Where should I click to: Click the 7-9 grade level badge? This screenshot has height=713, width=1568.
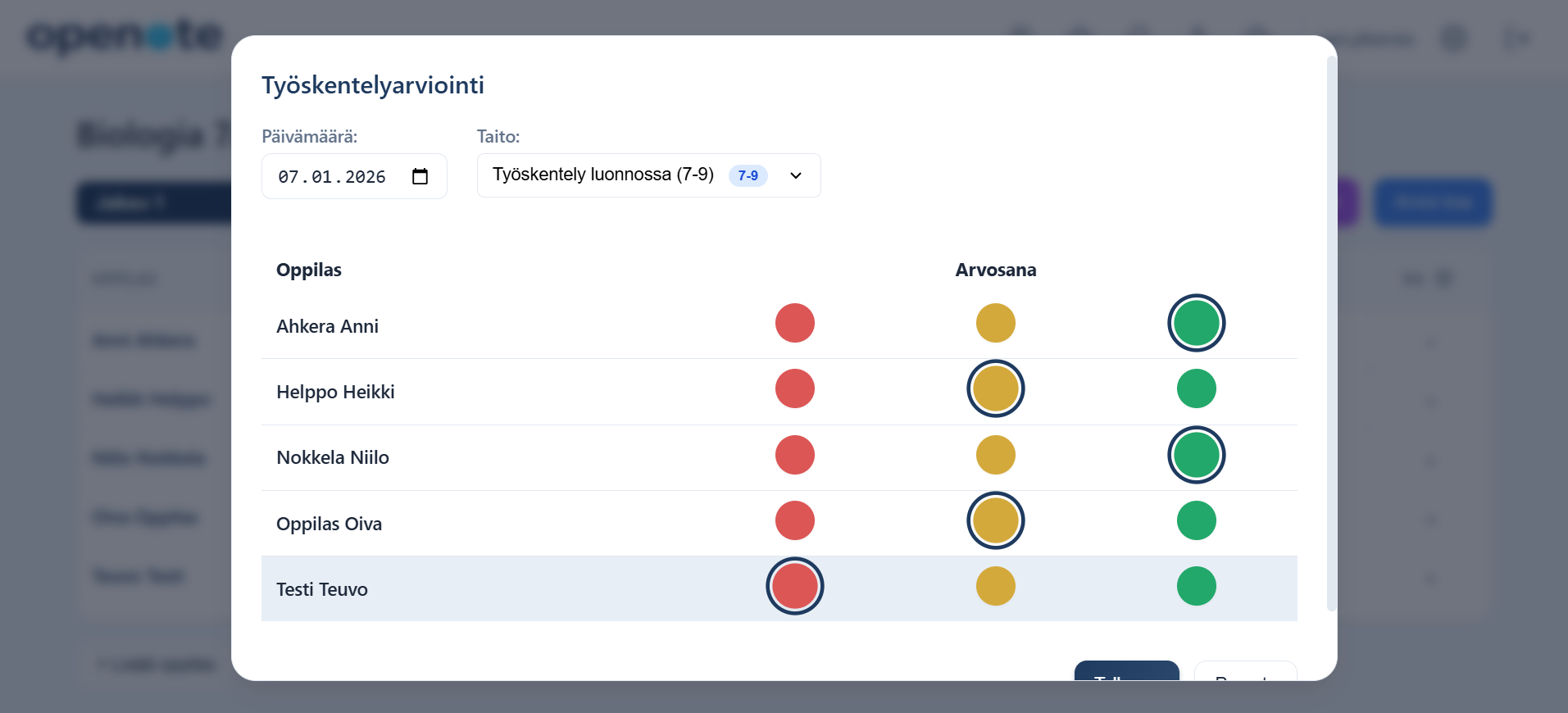[x=748, y=175]
